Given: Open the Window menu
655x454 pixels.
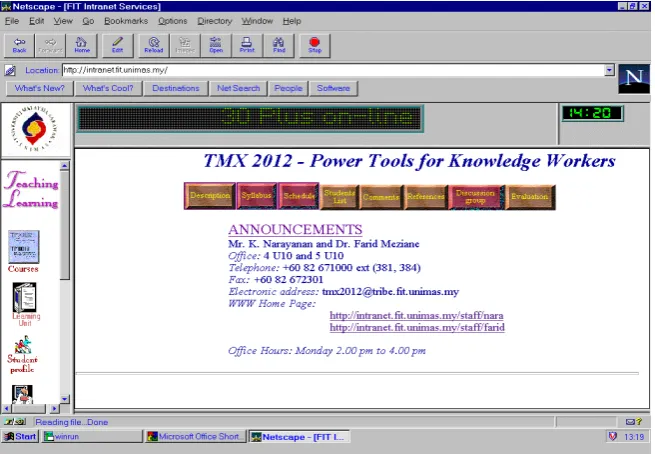Looking at the screenshot, I should click(x=257, y=21).
